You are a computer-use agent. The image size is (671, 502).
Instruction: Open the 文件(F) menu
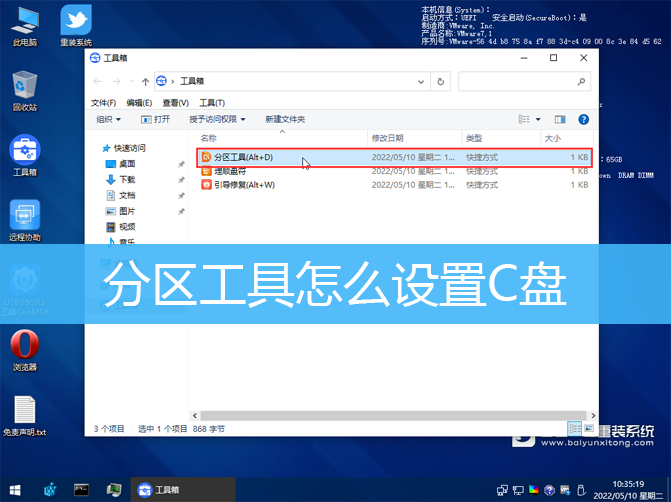coord(104,102)
